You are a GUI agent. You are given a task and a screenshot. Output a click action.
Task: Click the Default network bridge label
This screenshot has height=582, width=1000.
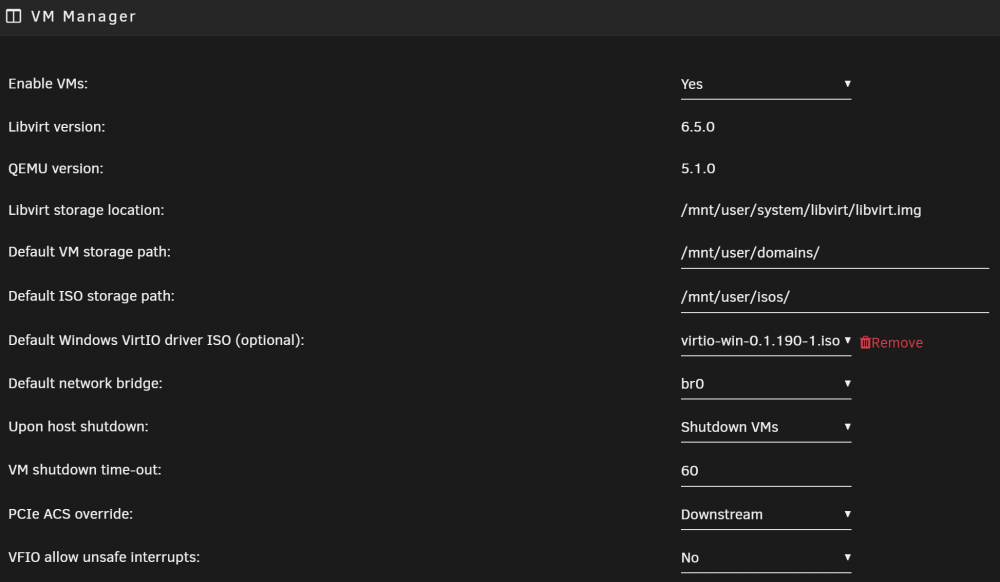click(x=85, y=383)
